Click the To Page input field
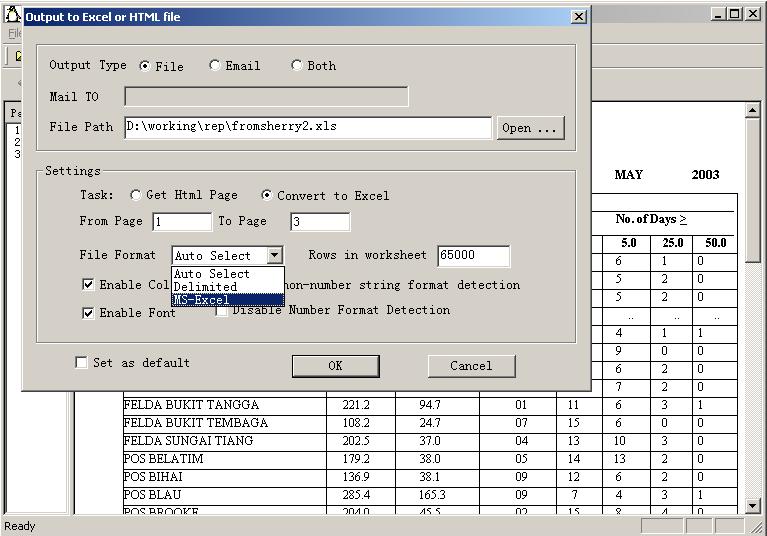Image resolution: width=767 pixels, height=536 pixels. click(320, 222)
